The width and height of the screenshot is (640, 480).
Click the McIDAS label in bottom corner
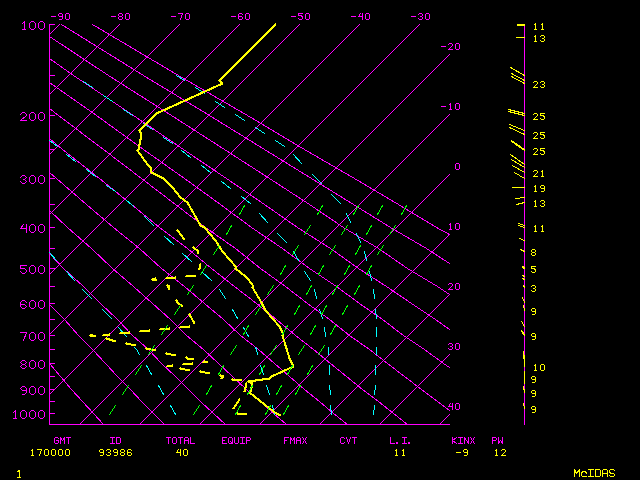[x=593, y=473]
